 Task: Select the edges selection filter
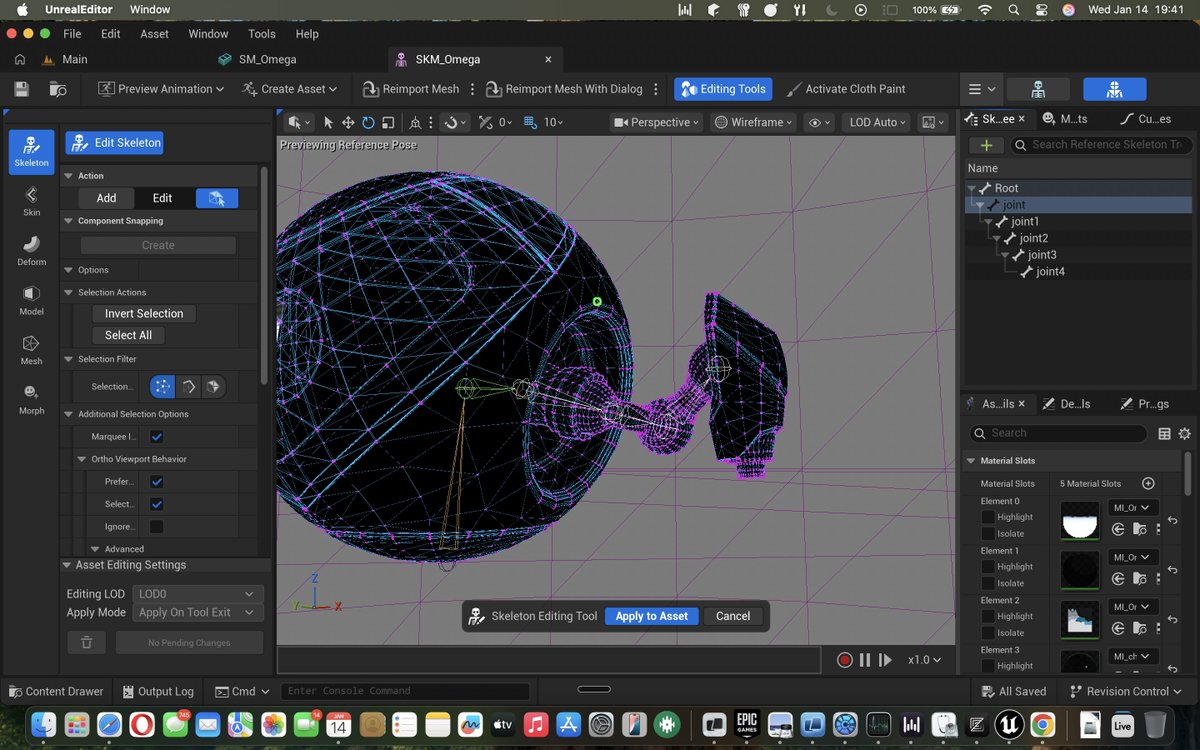click(188, 386)
